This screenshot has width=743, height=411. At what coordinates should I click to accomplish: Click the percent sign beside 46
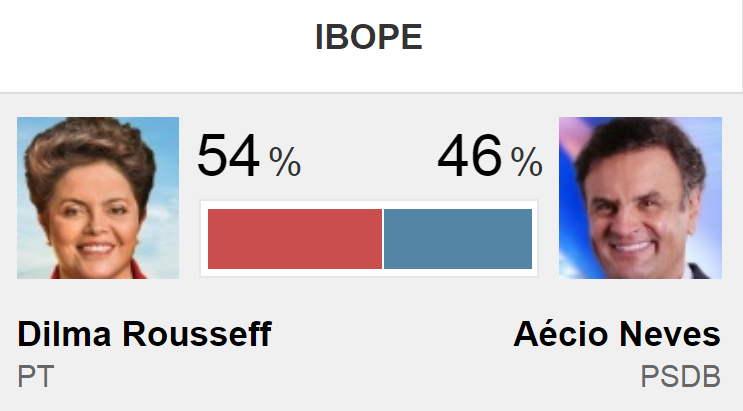526,162
